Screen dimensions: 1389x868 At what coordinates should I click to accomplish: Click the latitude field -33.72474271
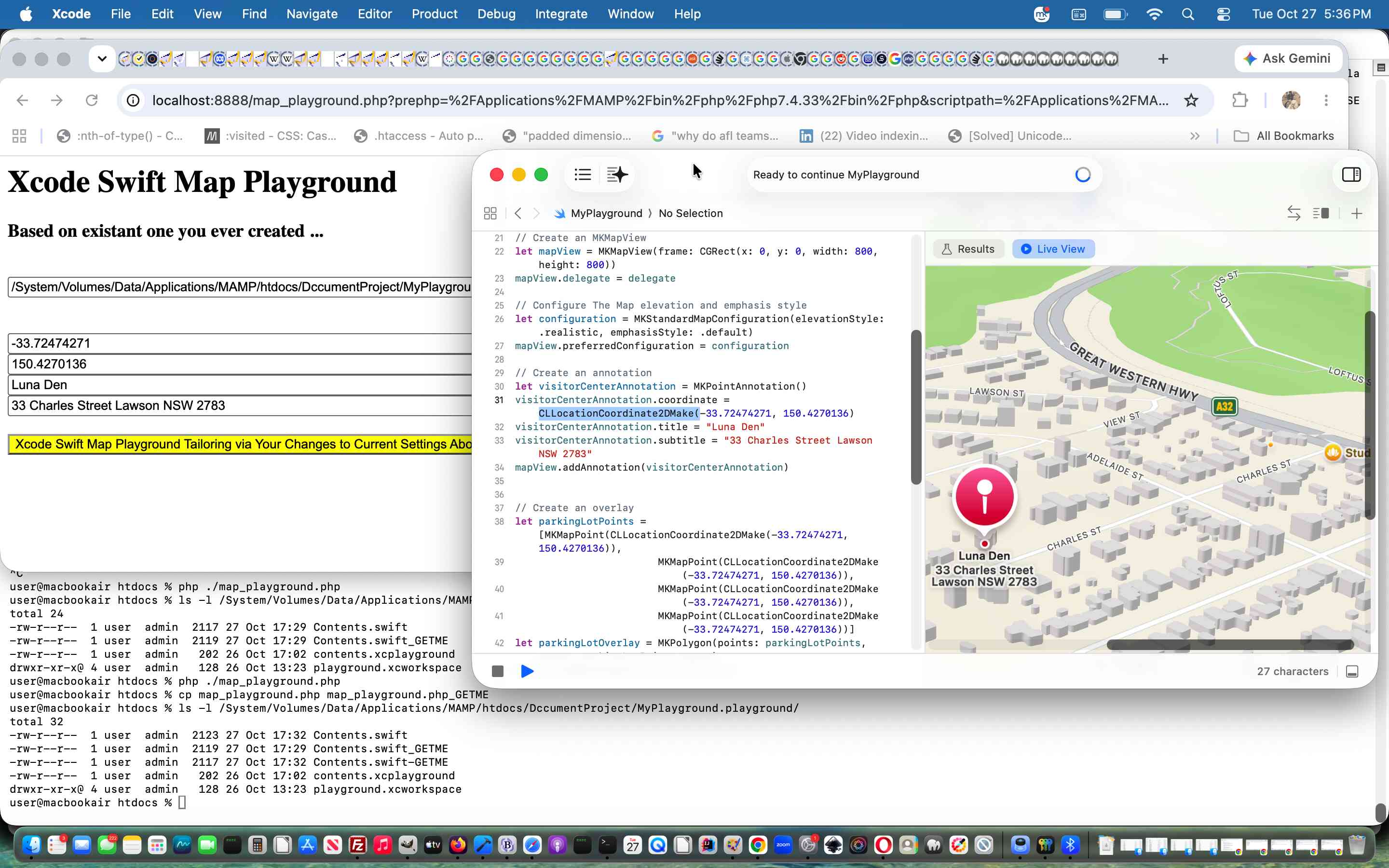coord(240,343)
